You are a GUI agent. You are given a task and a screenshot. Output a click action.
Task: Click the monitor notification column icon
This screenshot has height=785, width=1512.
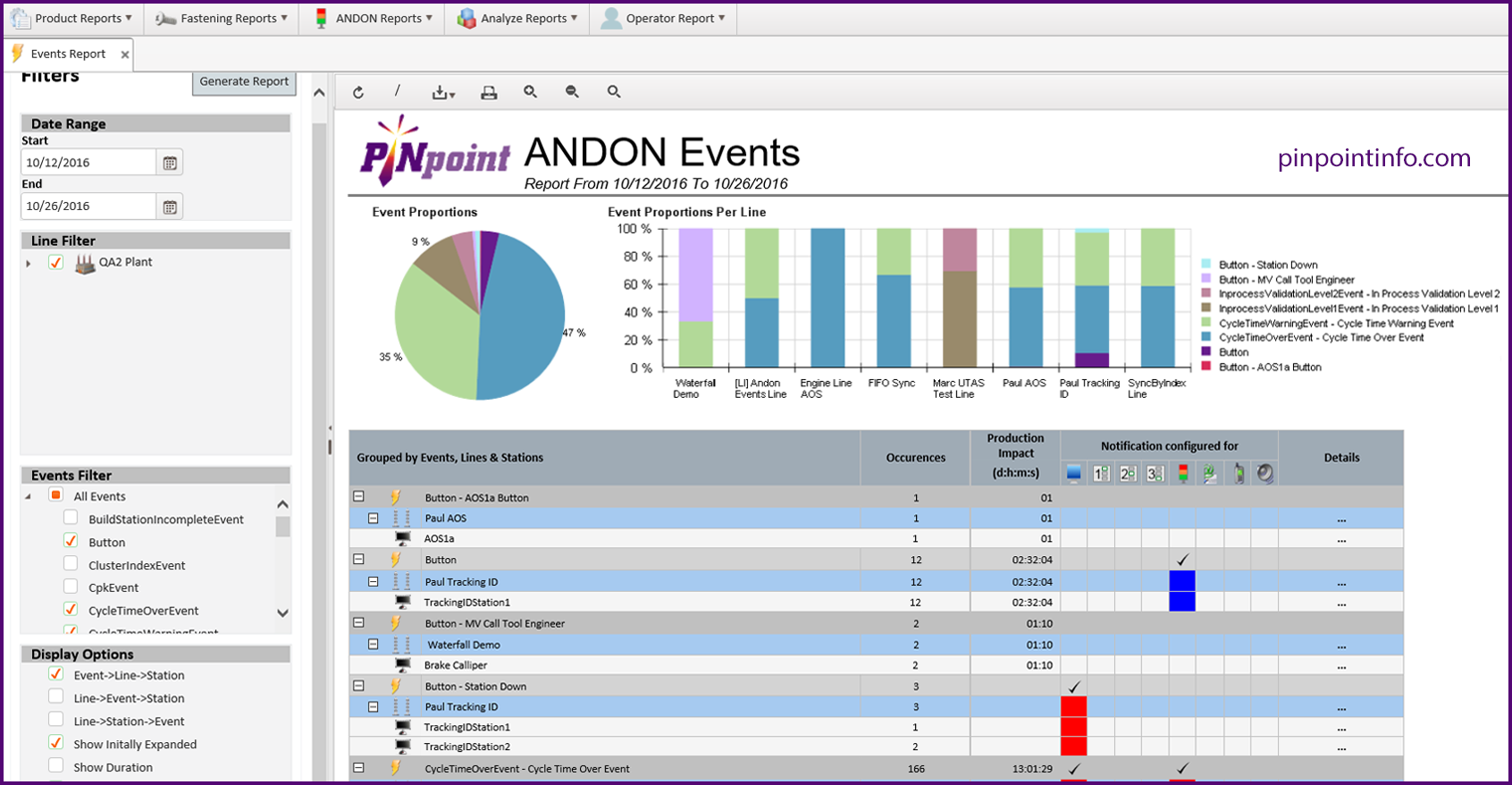1074,473
